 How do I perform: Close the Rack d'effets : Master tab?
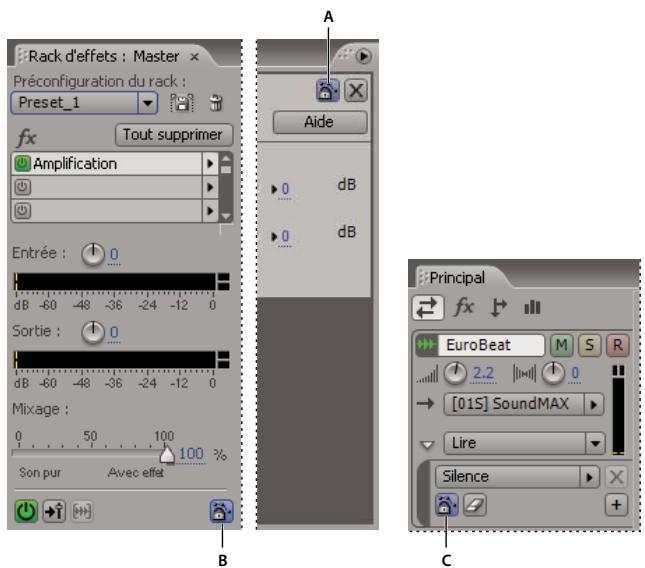(x=194, y=57)
